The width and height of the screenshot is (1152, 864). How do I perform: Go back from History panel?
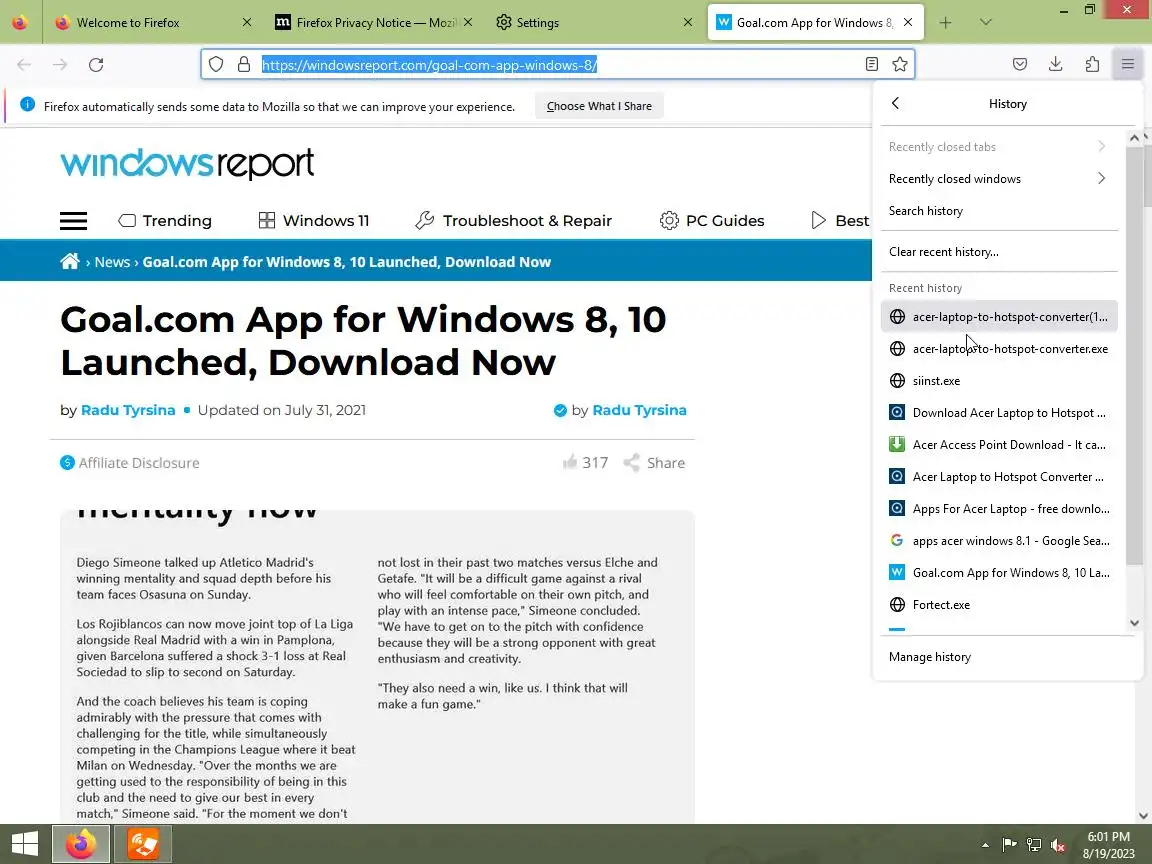pyautogui.click(x=895, y=104)
